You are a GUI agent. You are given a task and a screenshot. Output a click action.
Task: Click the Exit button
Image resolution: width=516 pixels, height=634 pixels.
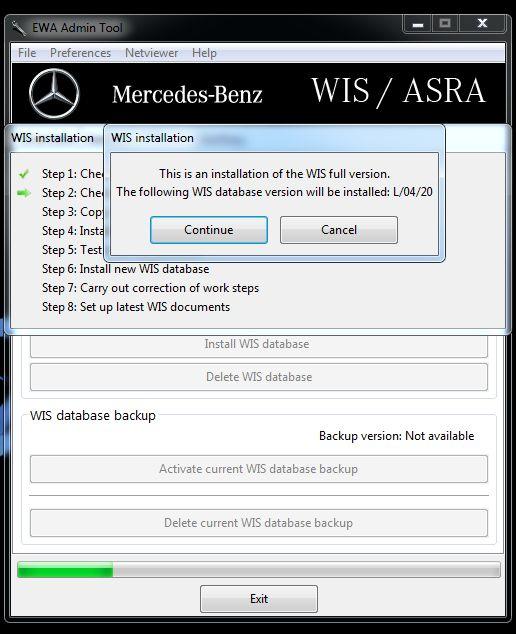(259, 599)
